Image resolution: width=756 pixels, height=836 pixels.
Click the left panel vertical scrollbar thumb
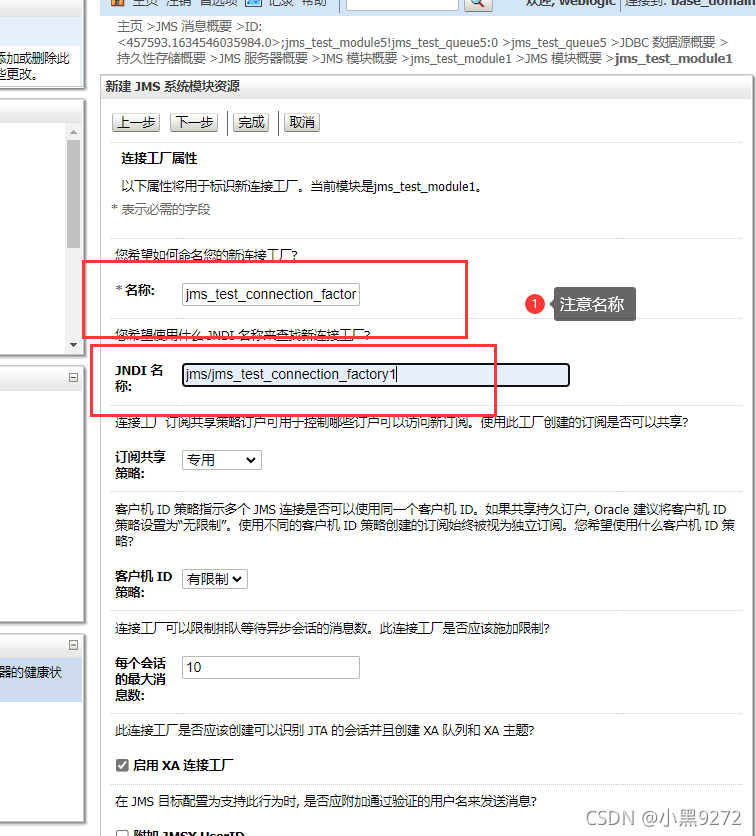74,194
